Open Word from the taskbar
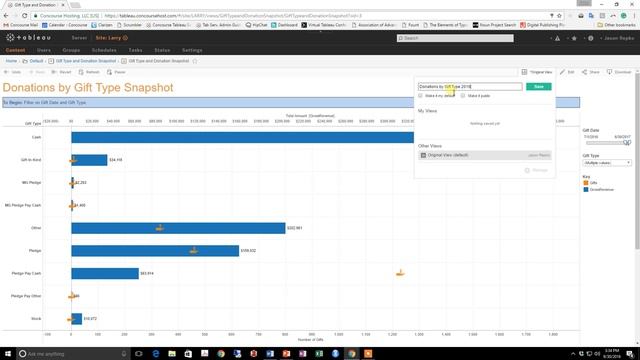Image resolution: width=640 pixels, height=360 pixels. pyautogui.click(x=270, y=353)
